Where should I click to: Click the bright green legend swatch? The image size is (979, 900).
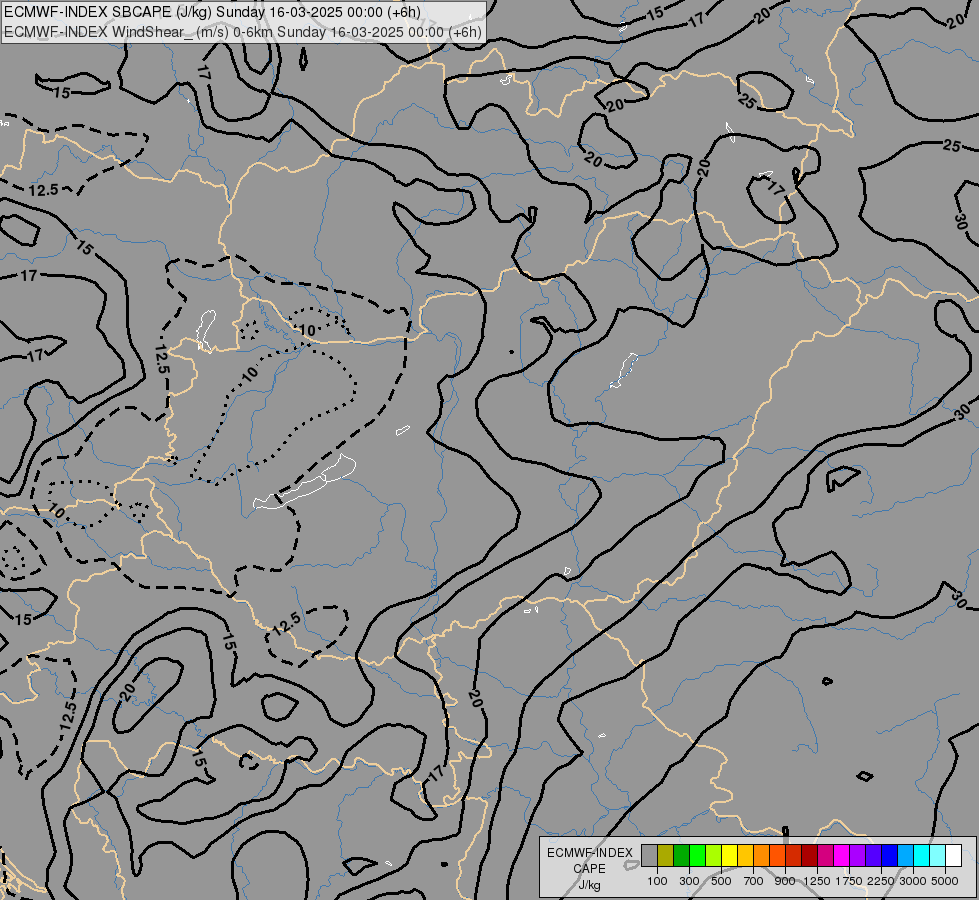697,855
